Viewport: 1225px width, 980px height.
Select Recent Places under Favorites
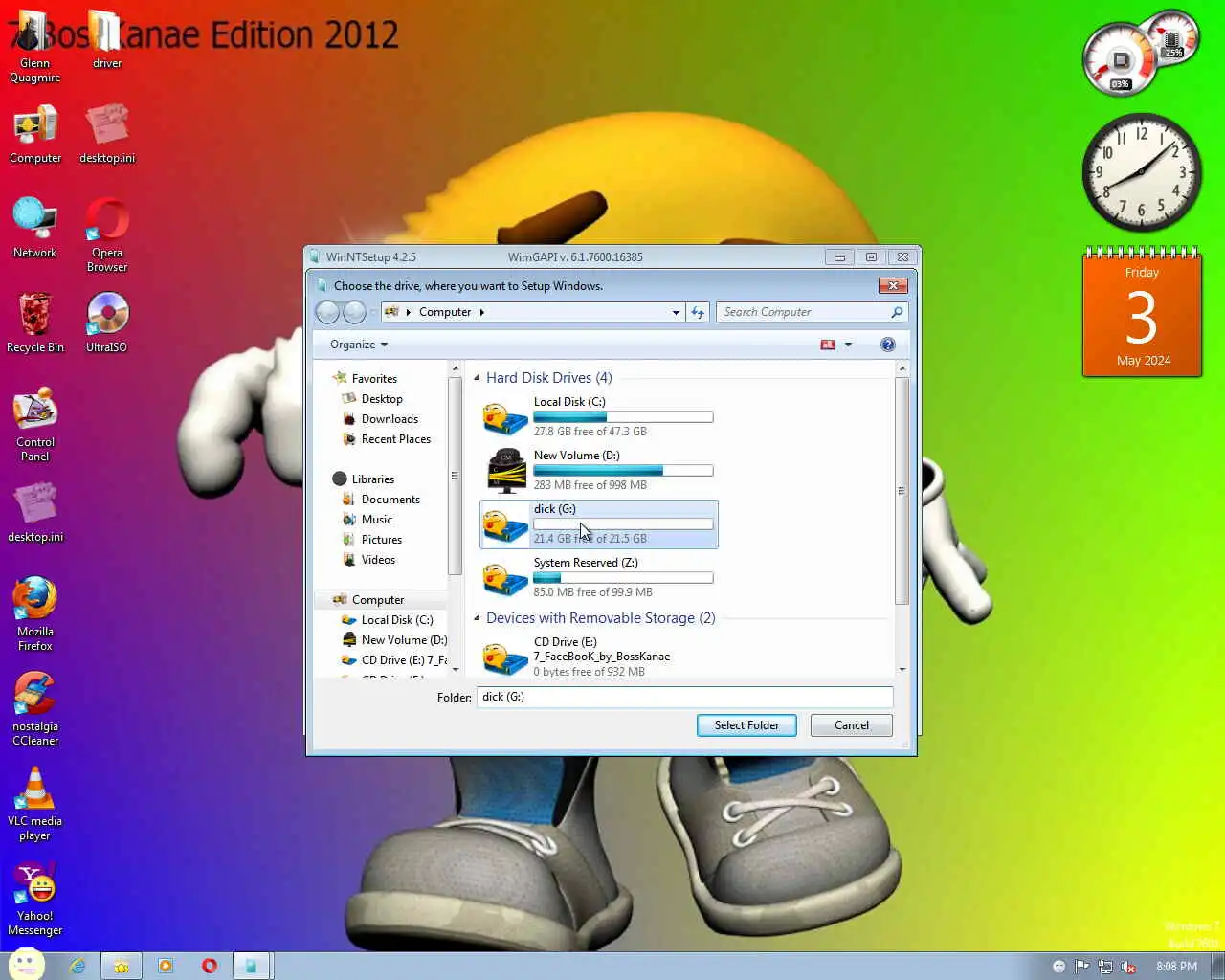[396, 439]
